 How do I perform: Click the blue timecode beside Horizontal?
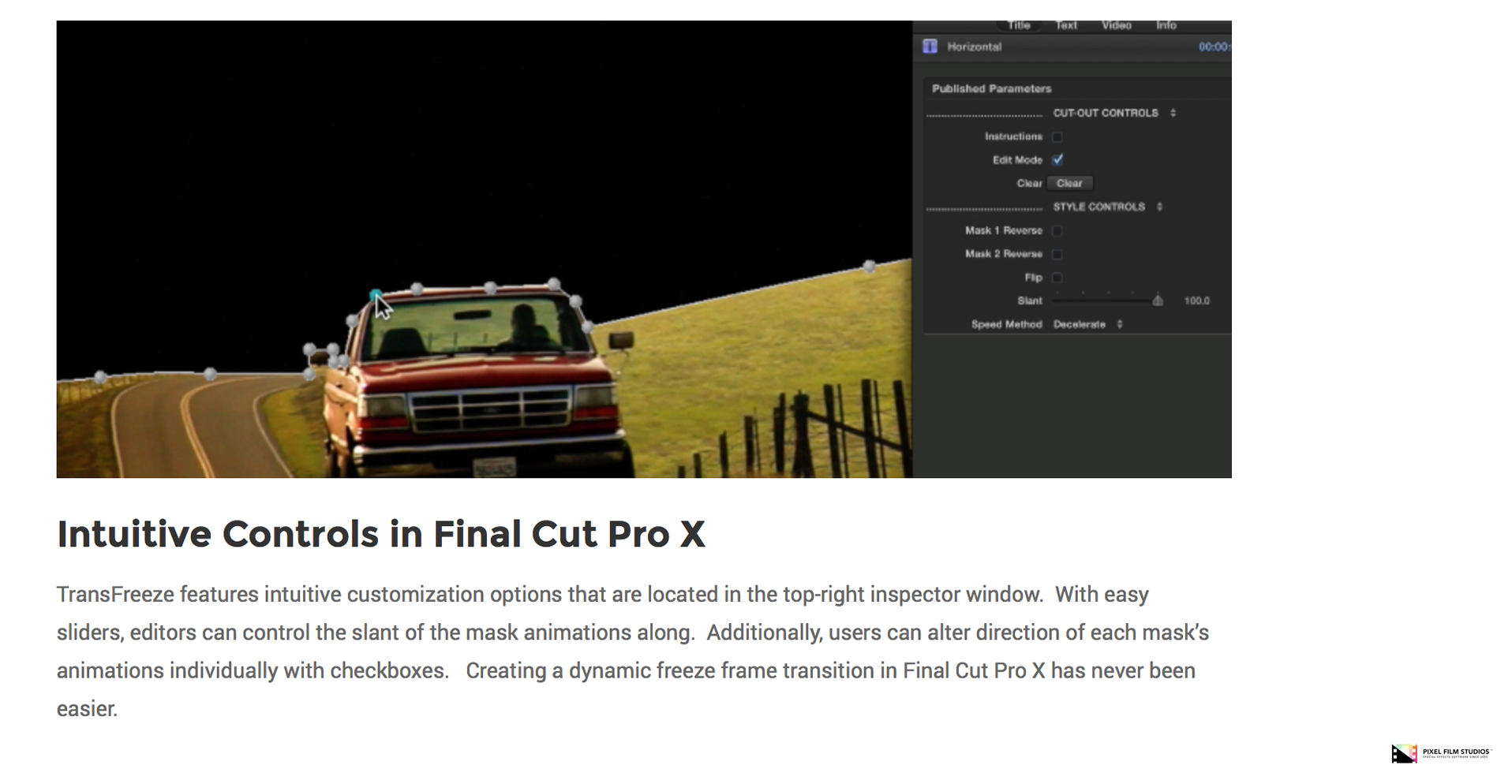[x=1214, y=47]
